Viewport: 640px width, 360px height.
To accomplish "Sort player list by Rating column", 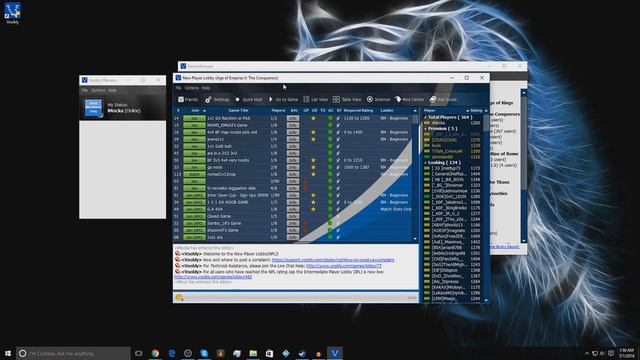I will coord(476,111).
